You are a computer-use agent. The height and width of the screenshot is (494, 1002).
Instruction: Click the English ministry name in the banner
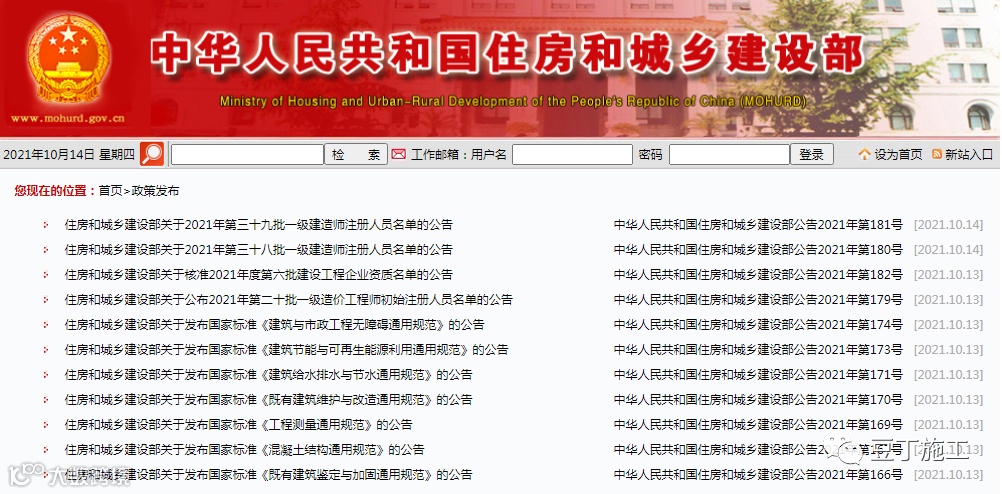(x=513, y=102)
